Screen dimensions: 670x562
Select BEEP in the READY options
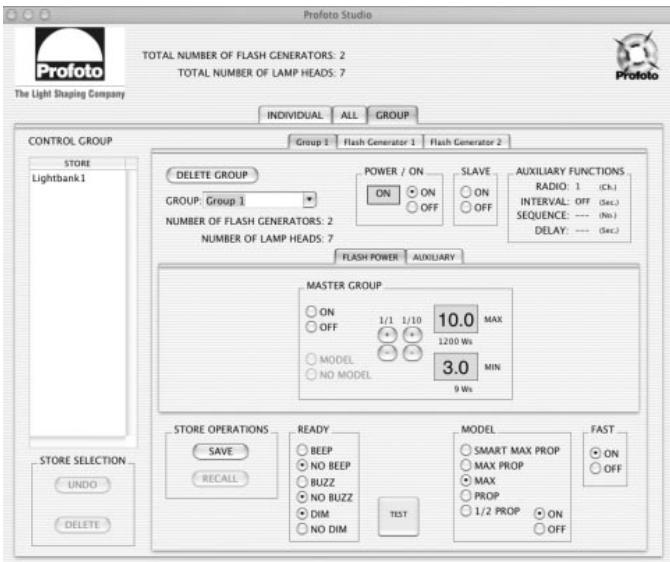(x=303, y=450)
